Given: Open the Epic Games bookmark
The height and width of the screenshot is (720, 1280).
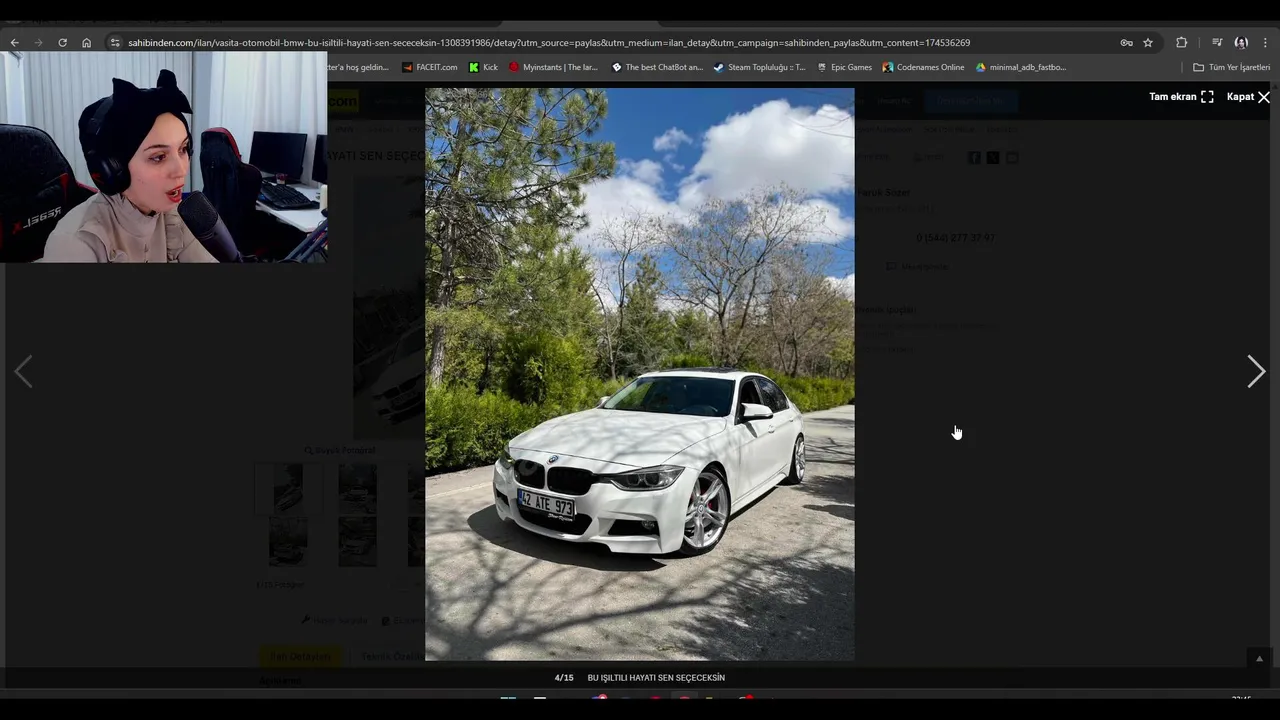Looking at the screenshot, I should (x=844, y=67).
